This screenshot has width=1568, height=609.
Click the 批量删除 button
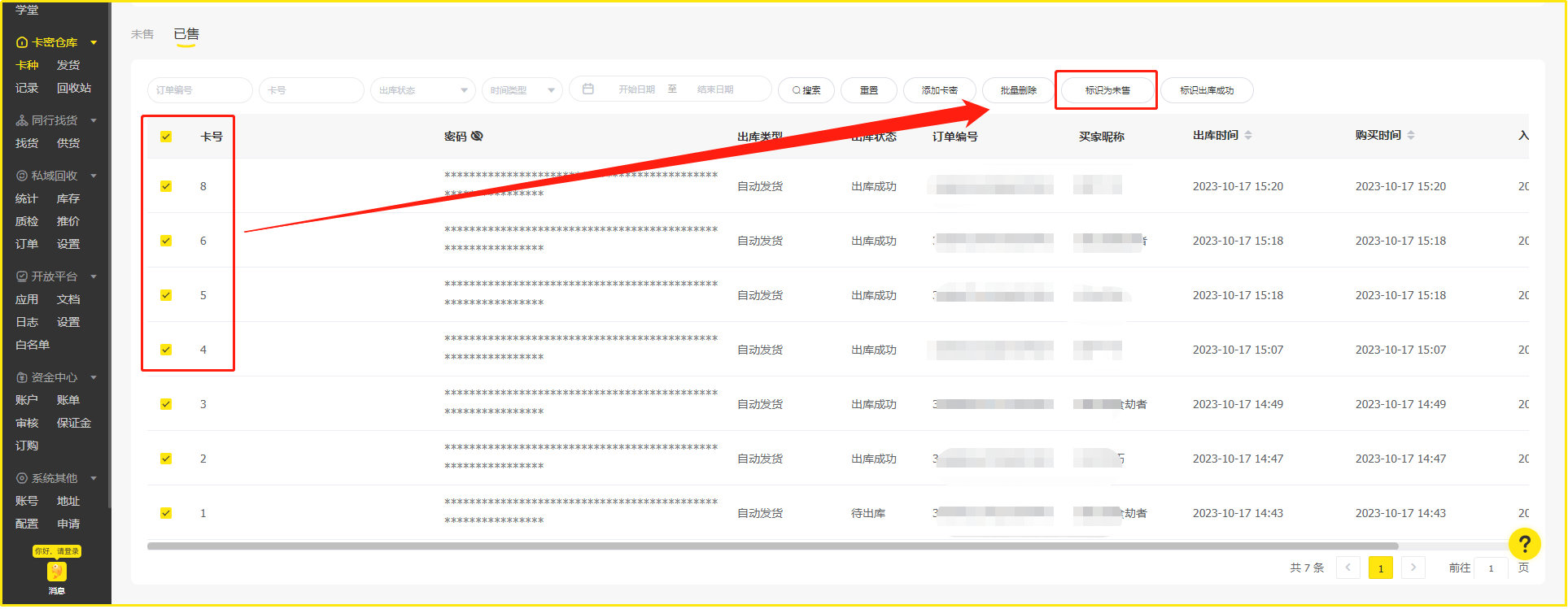pyautogui.click(x=1018, y=90)
